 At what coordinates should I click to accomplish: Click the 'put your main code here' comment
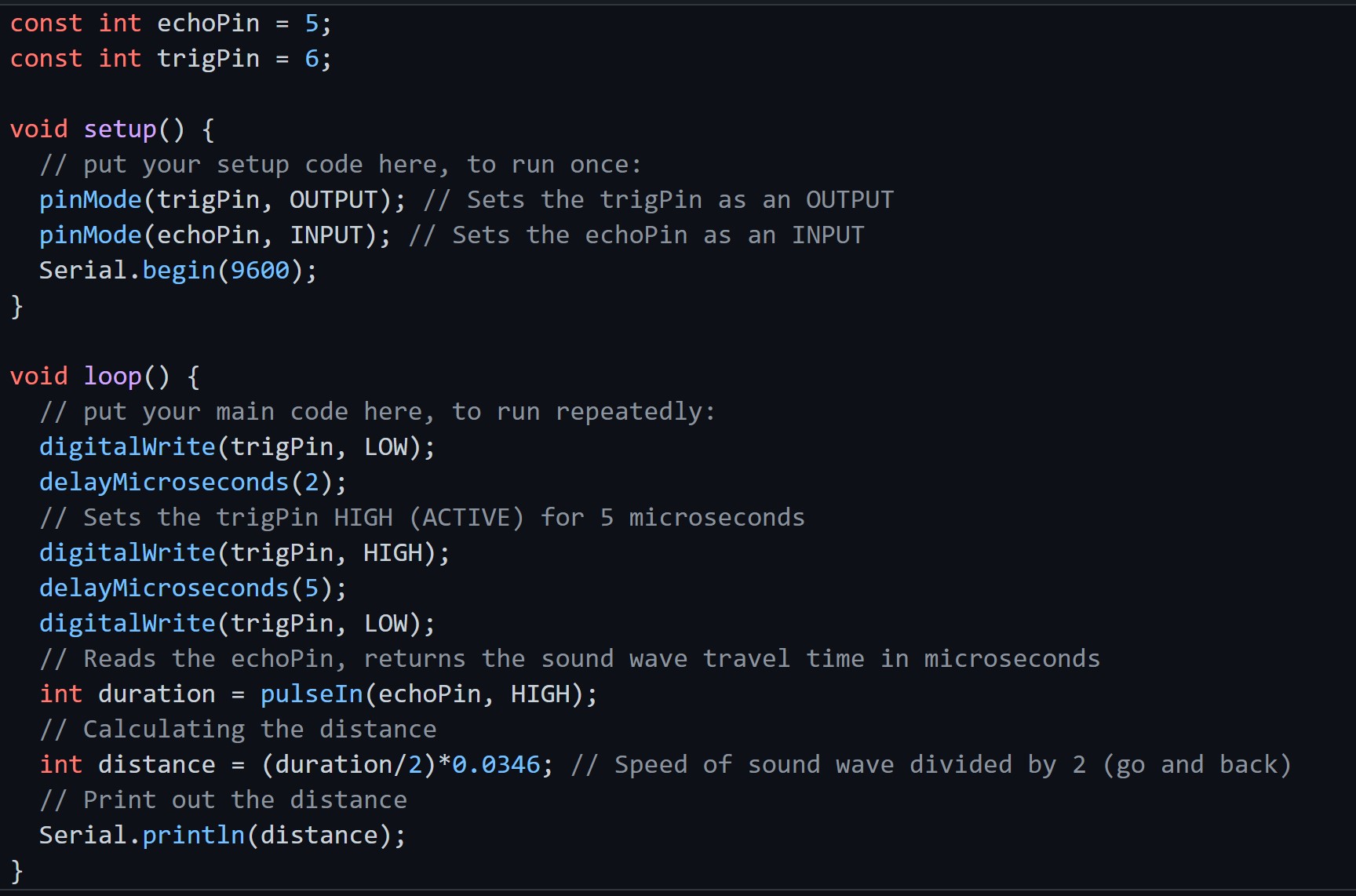pyautogui.click(x=377, y=412)
